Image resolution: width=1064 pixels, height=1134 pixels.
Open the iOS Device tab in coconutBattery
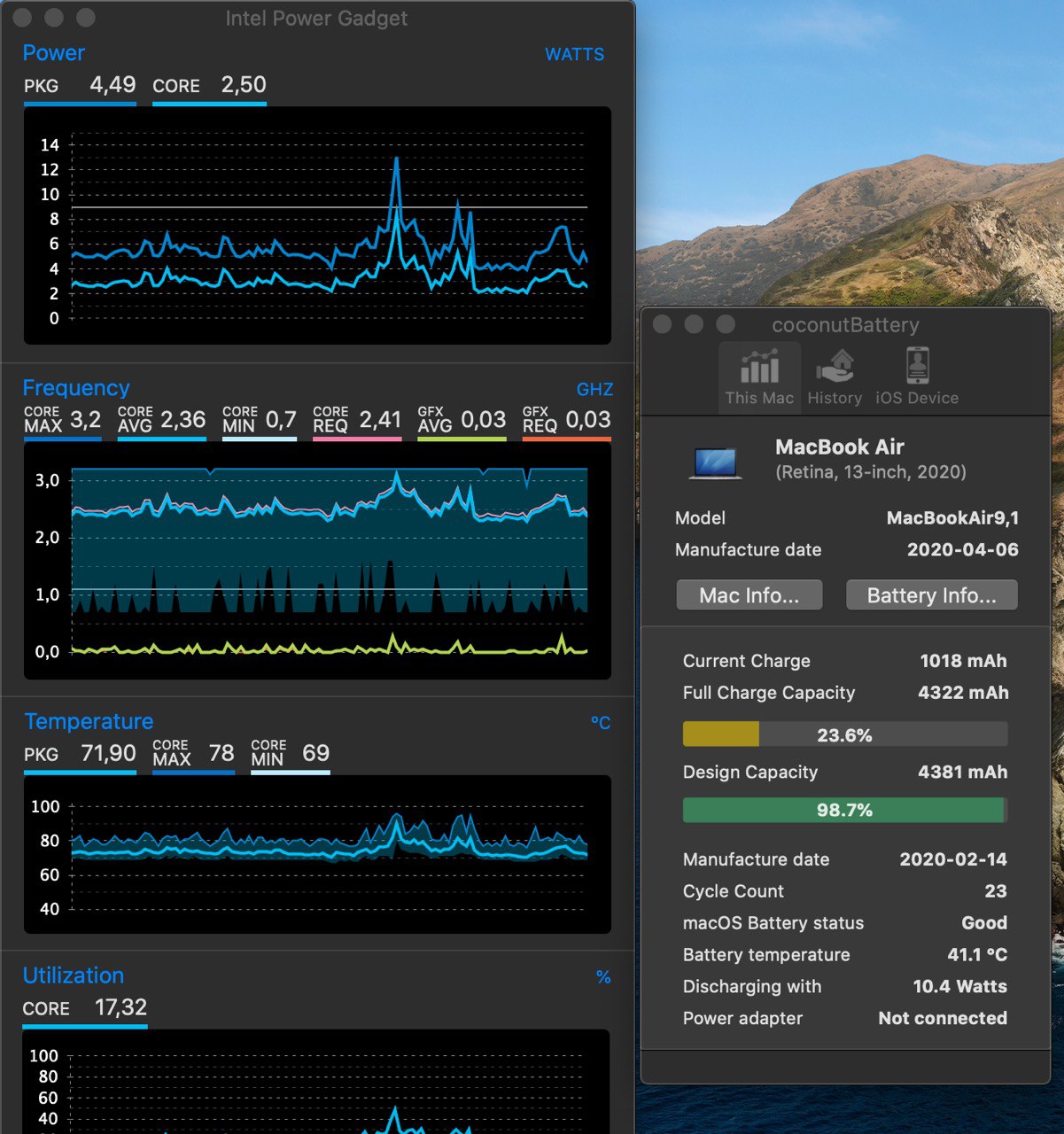click(917, 377)
